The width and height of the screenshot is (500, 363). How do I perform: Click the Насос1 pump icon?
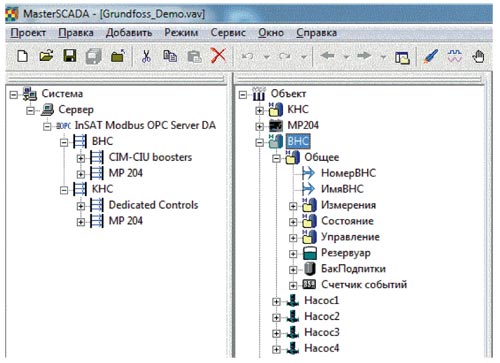293,300
